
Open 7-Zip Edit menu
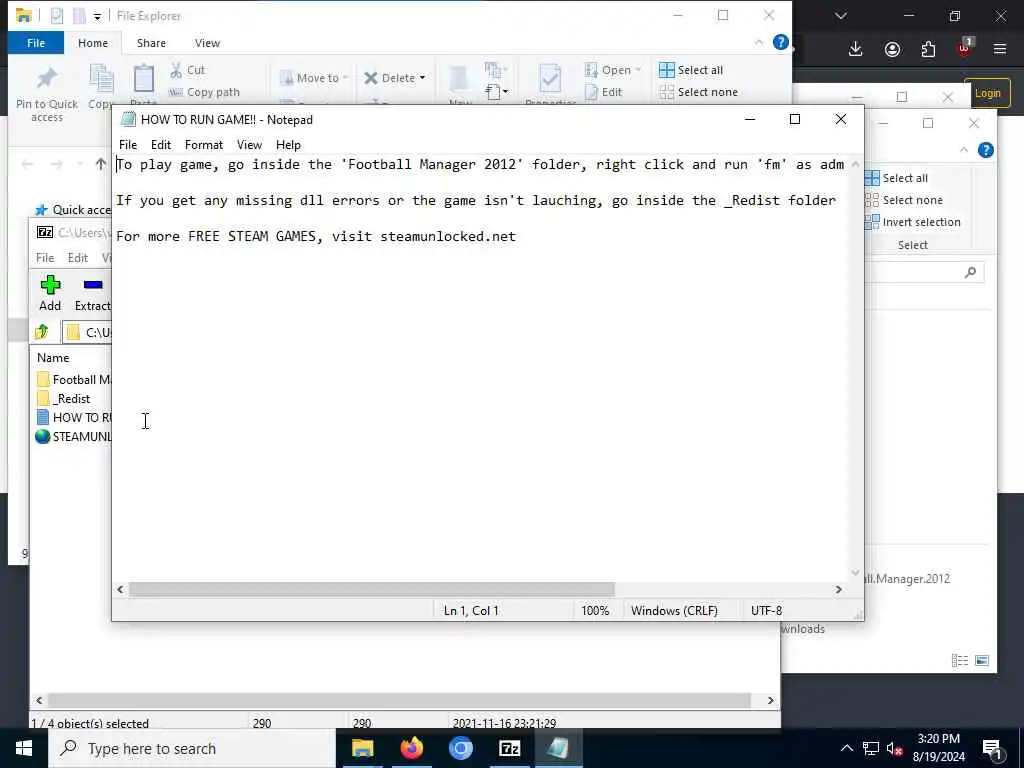point(78,258)
